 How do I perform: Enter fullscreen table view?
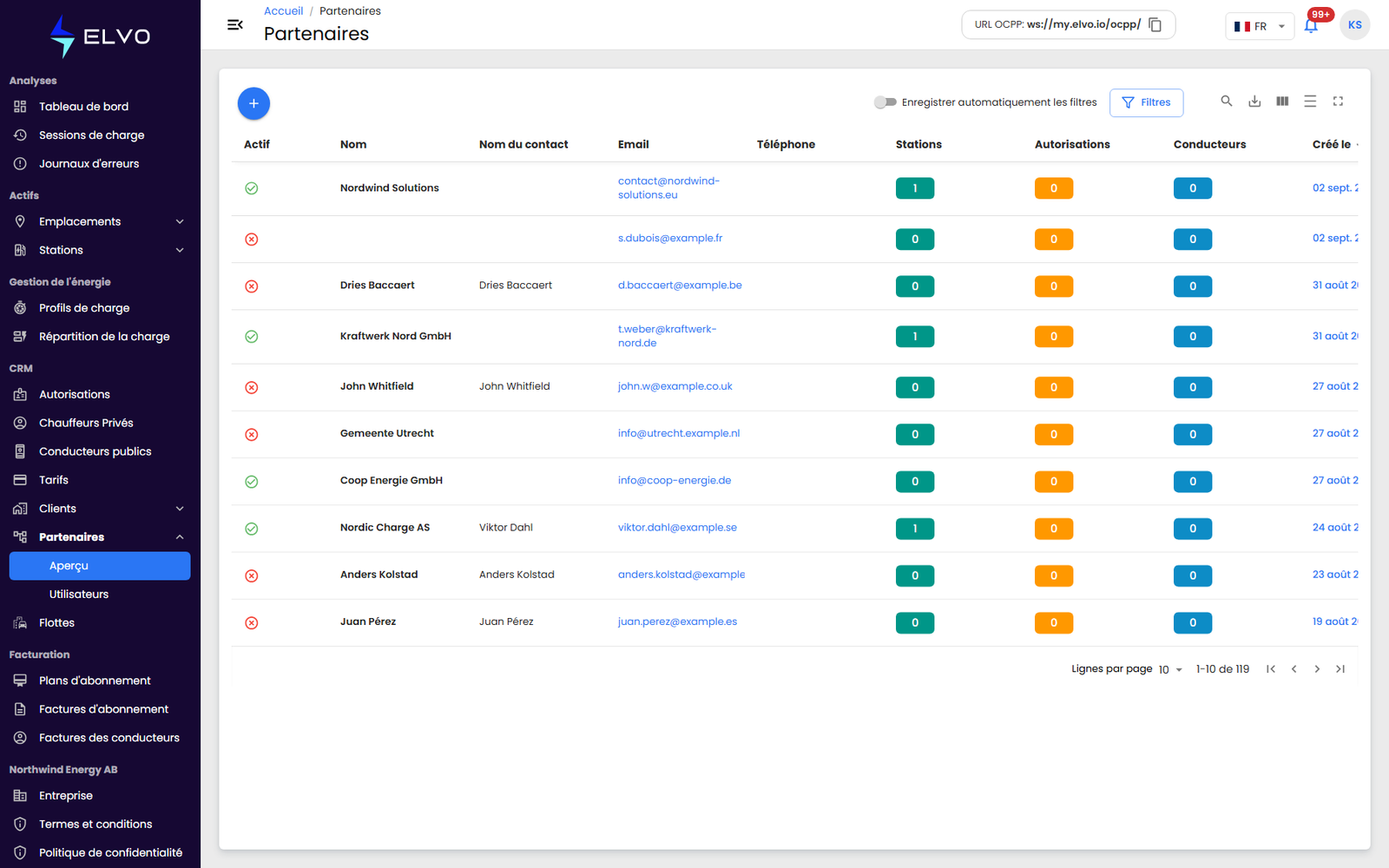(1338, 102)
